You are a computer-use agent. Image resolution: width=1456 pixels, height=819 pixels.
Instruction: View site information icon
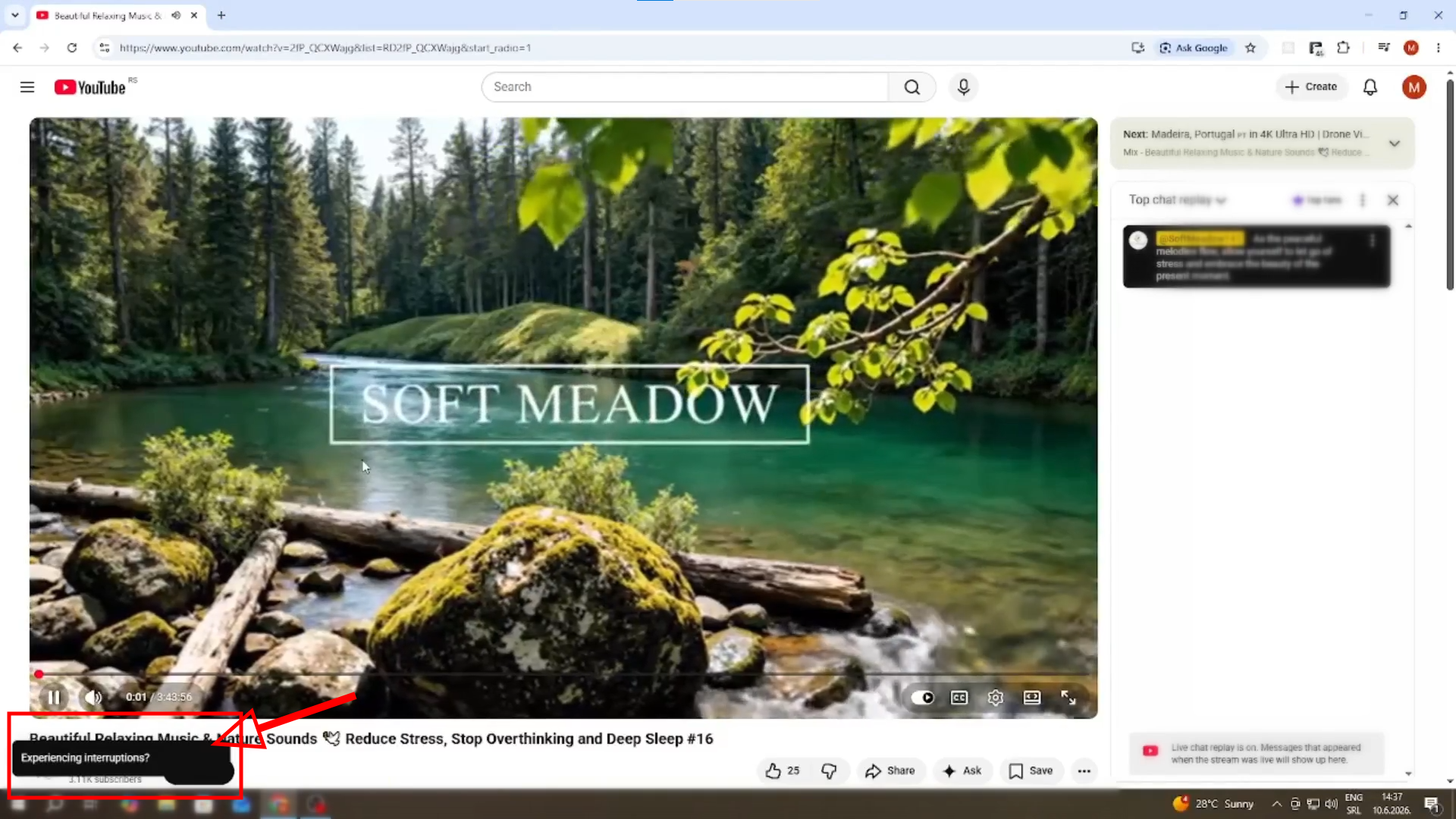pos(105,48)
